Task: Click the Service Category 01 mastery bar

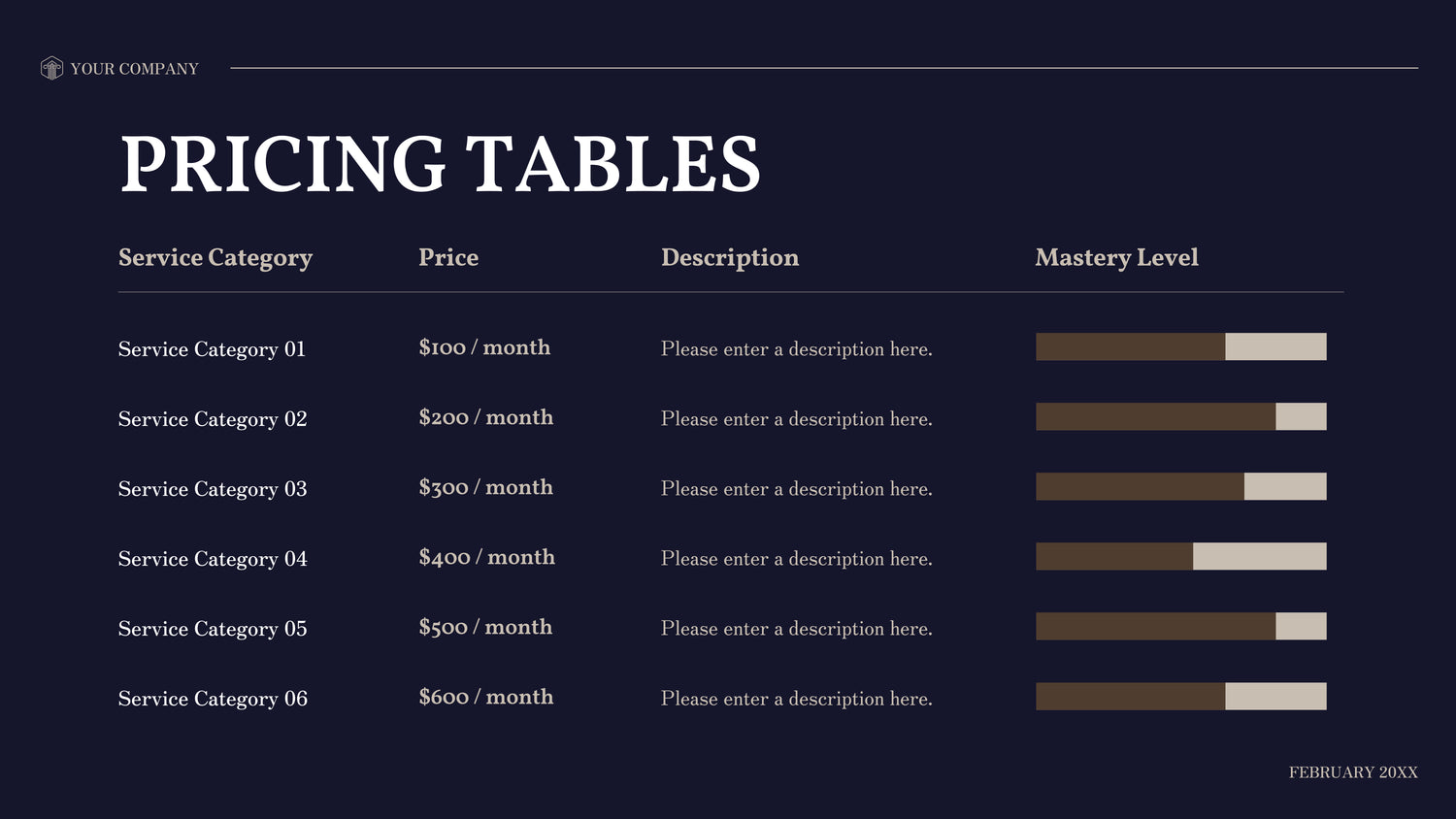Action: pos(1180,346)
